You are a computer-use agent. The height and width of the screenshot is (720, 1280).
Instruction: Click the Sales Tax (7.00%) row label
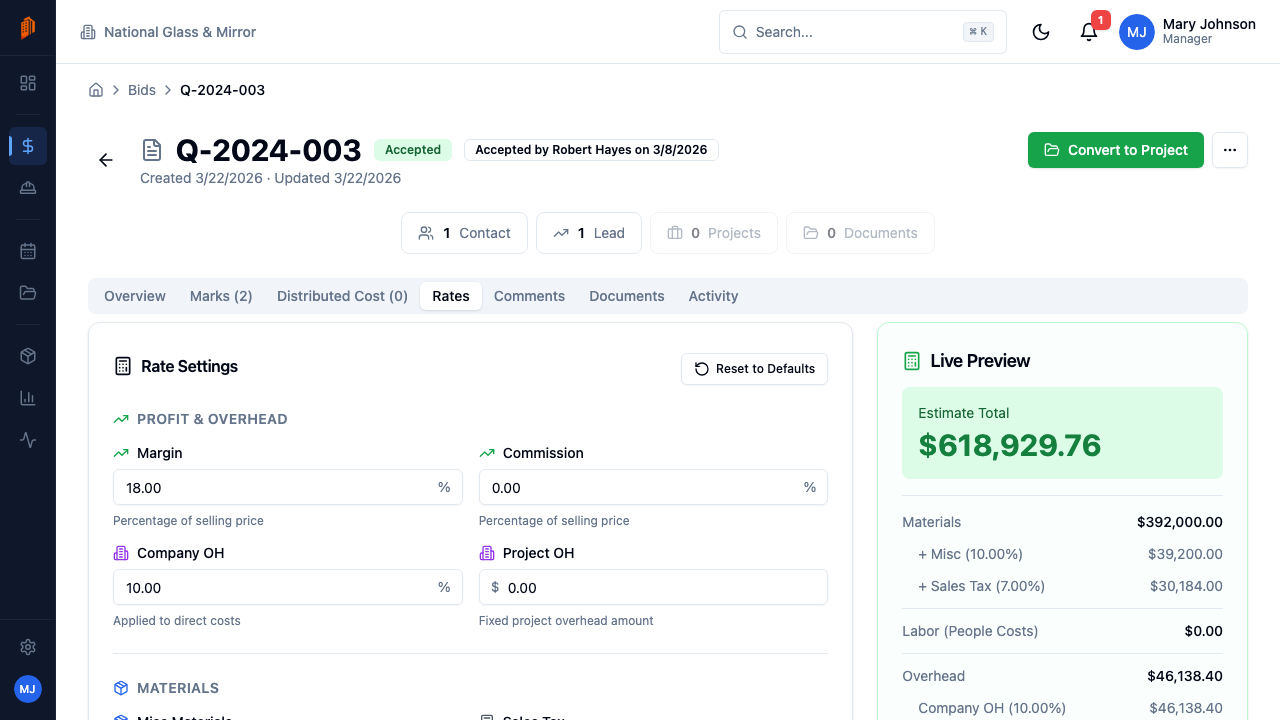click(981, 586)
